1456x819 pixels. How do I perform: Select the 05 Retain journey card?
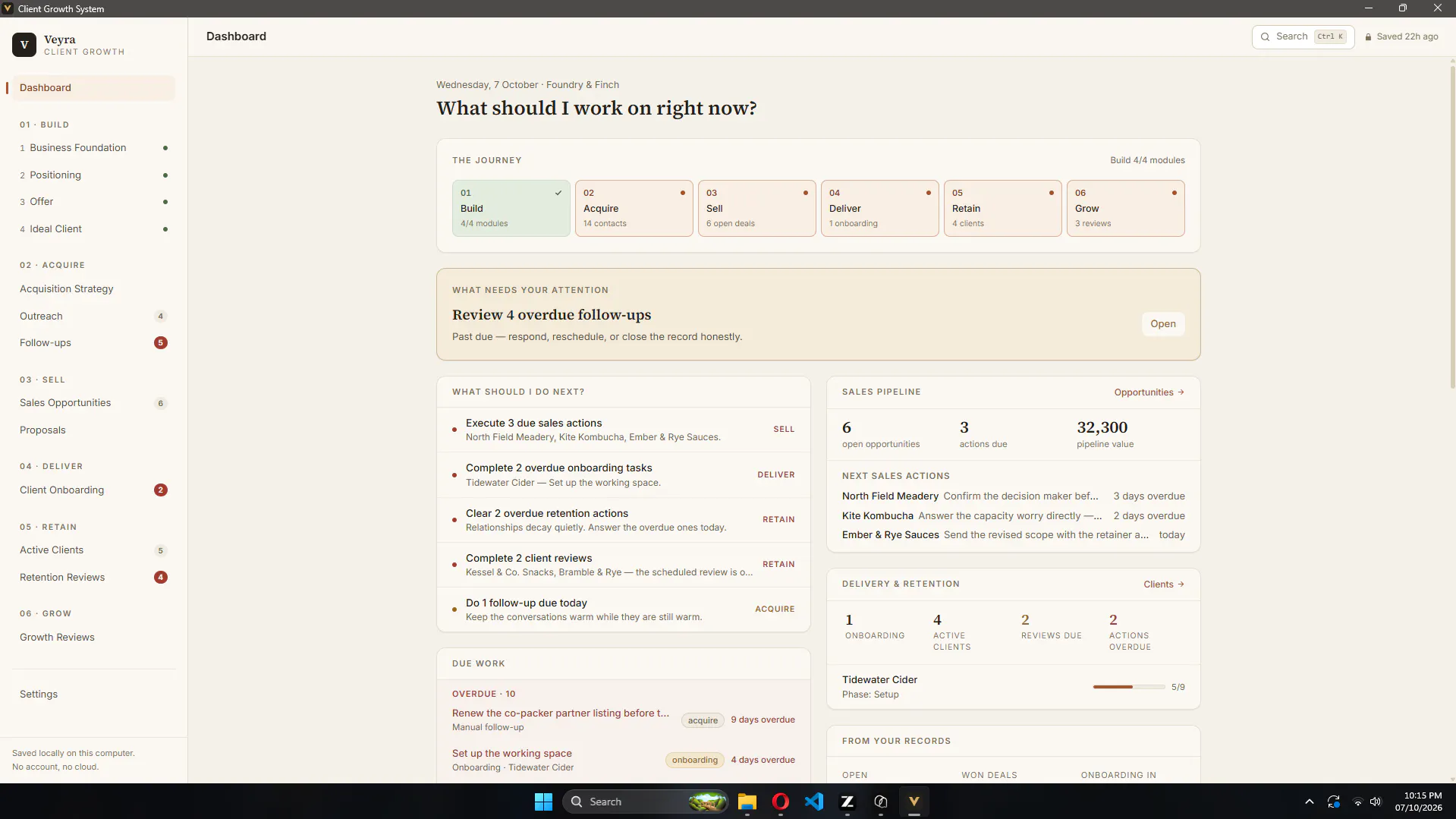click(1003, 208)
